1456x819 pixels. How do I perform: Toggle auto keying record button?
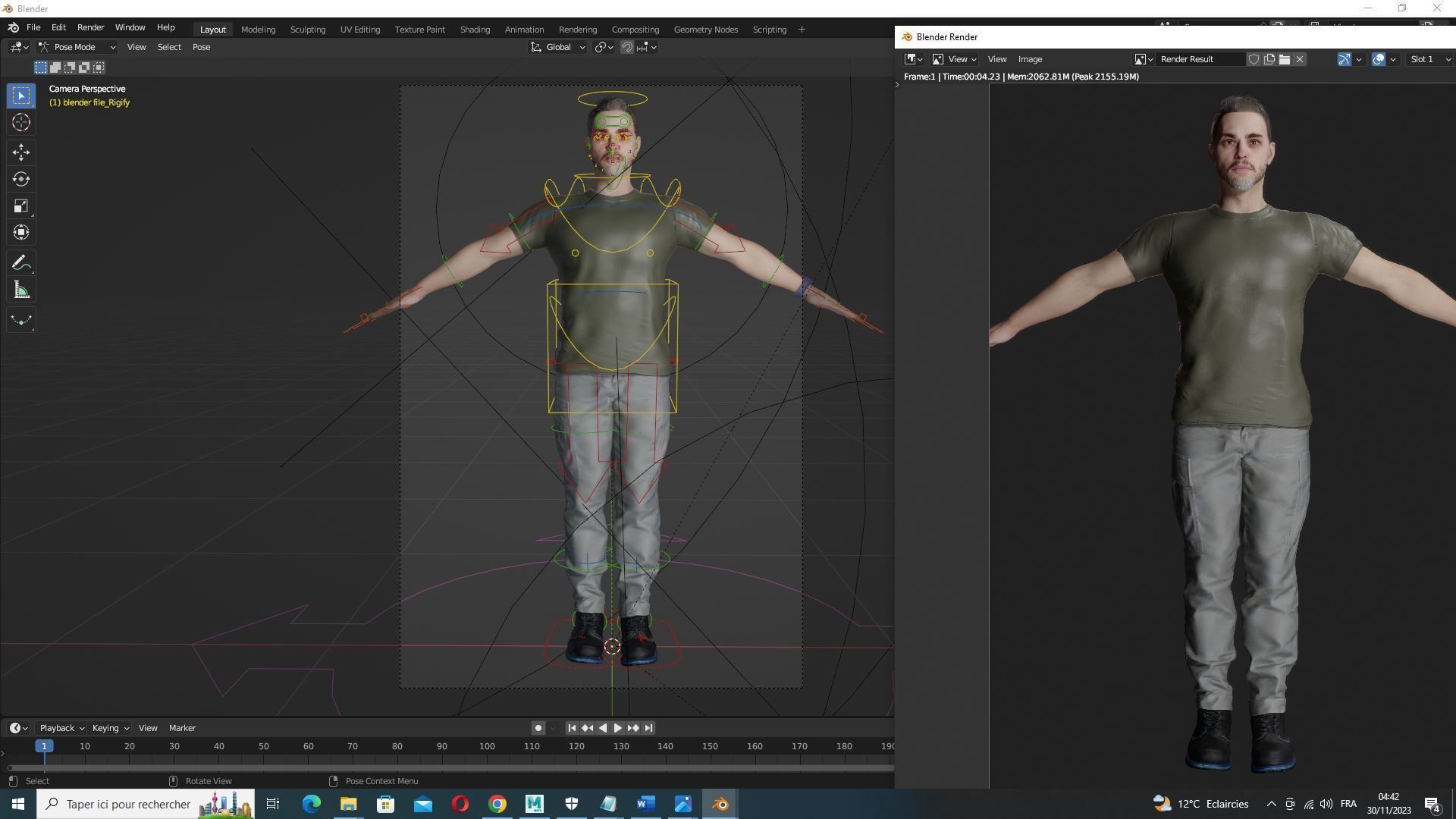pyautogui.click(x=538, y=728)
